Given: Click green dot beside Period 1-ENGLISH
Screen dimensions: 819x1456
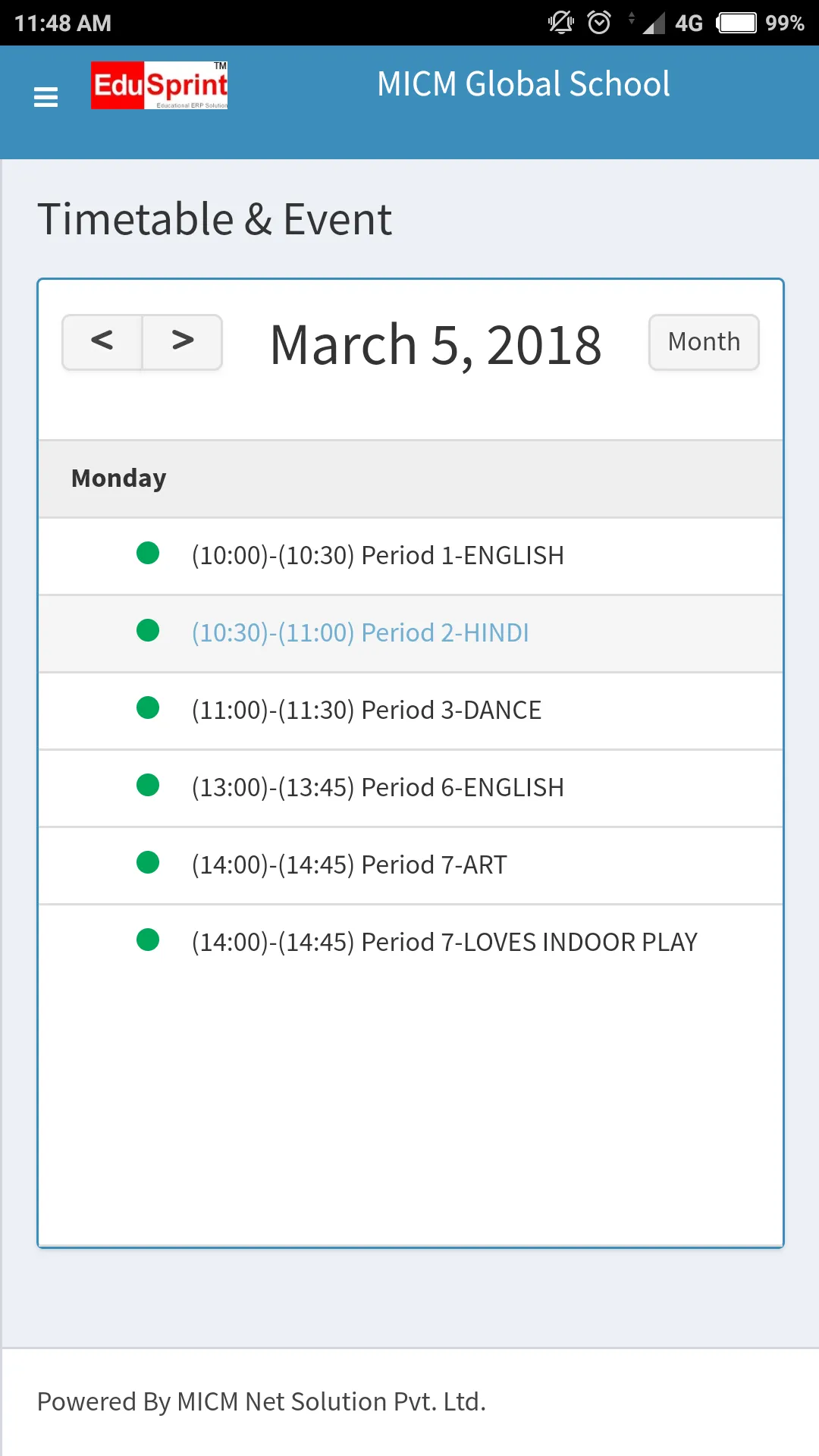Looking at the screenshot, I should click(x=148, y=553).
